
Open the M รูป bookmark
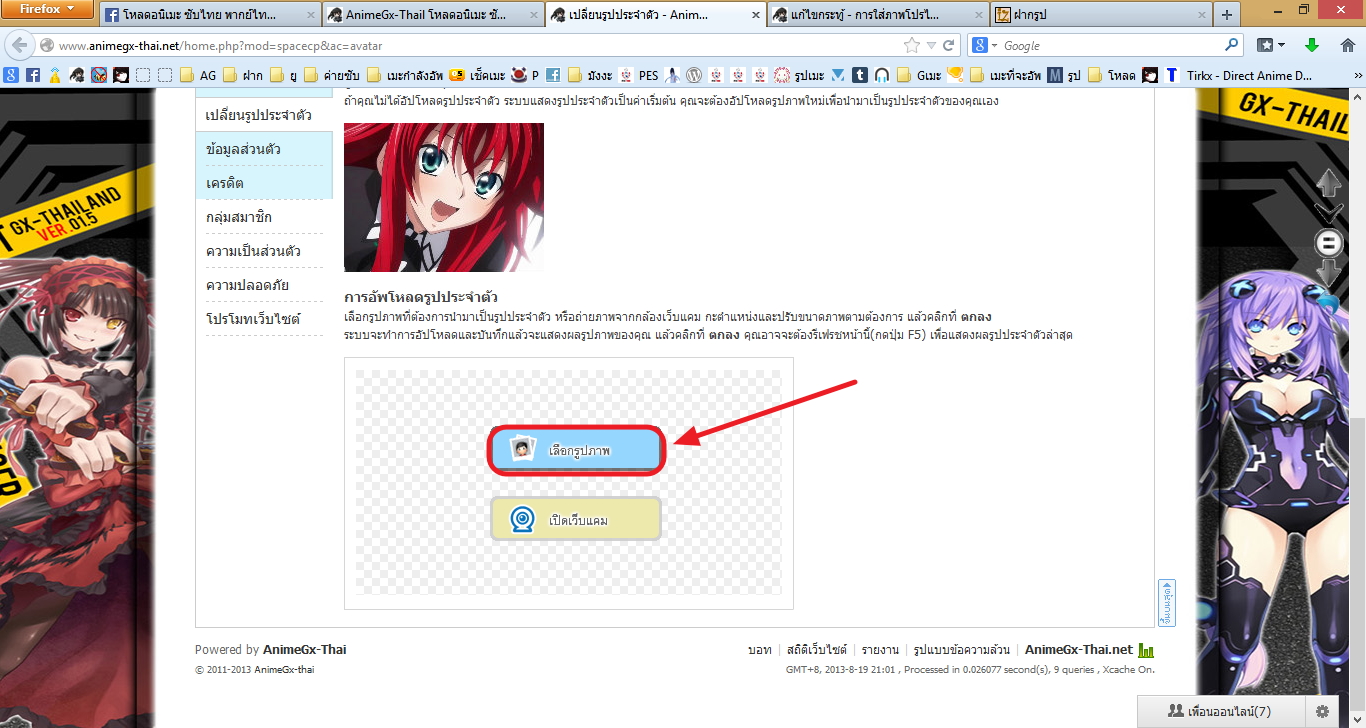point(1064,75)
